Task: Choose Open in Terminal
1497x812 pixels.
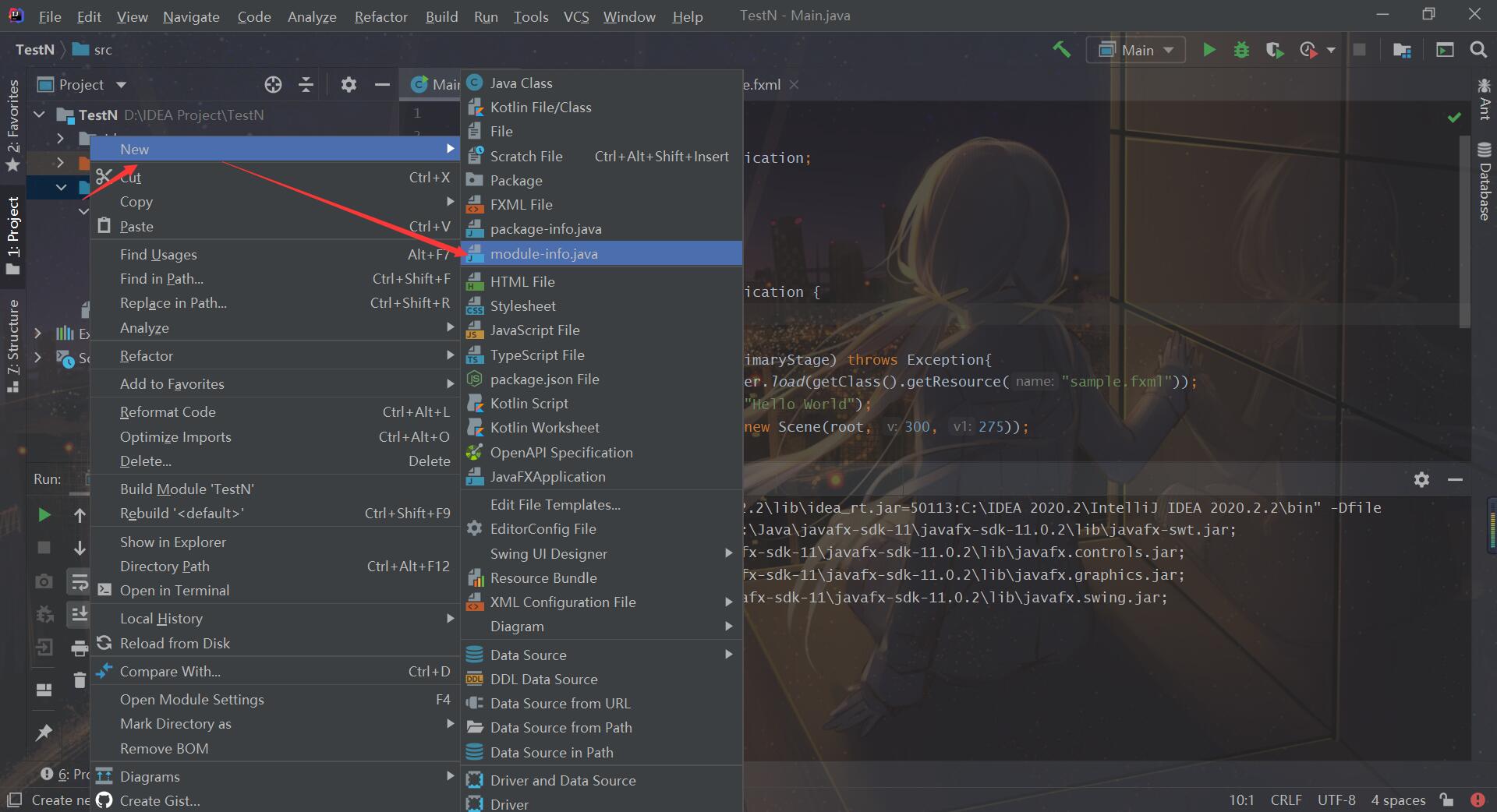Action: click(274, 590)
